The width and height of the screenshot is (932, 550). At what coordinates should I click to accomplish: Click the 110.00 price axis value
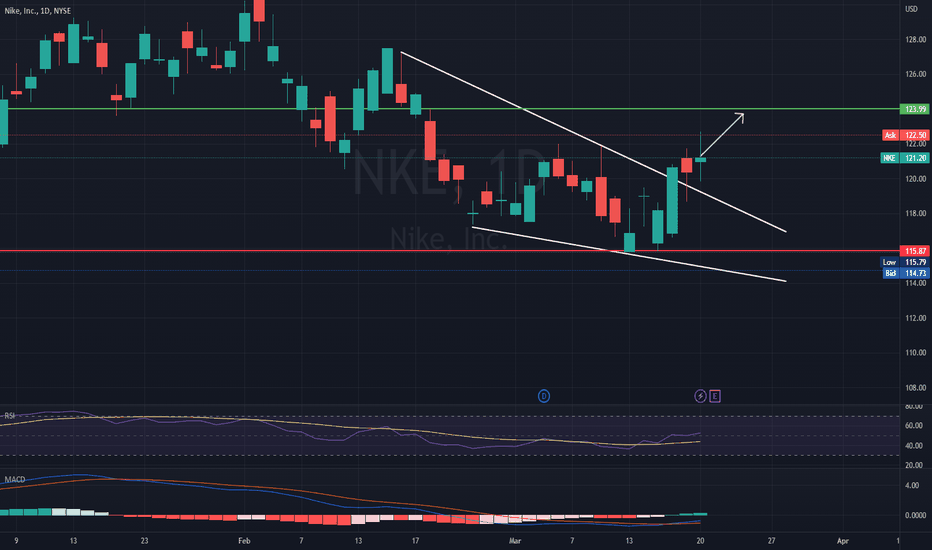pos(915,353)
